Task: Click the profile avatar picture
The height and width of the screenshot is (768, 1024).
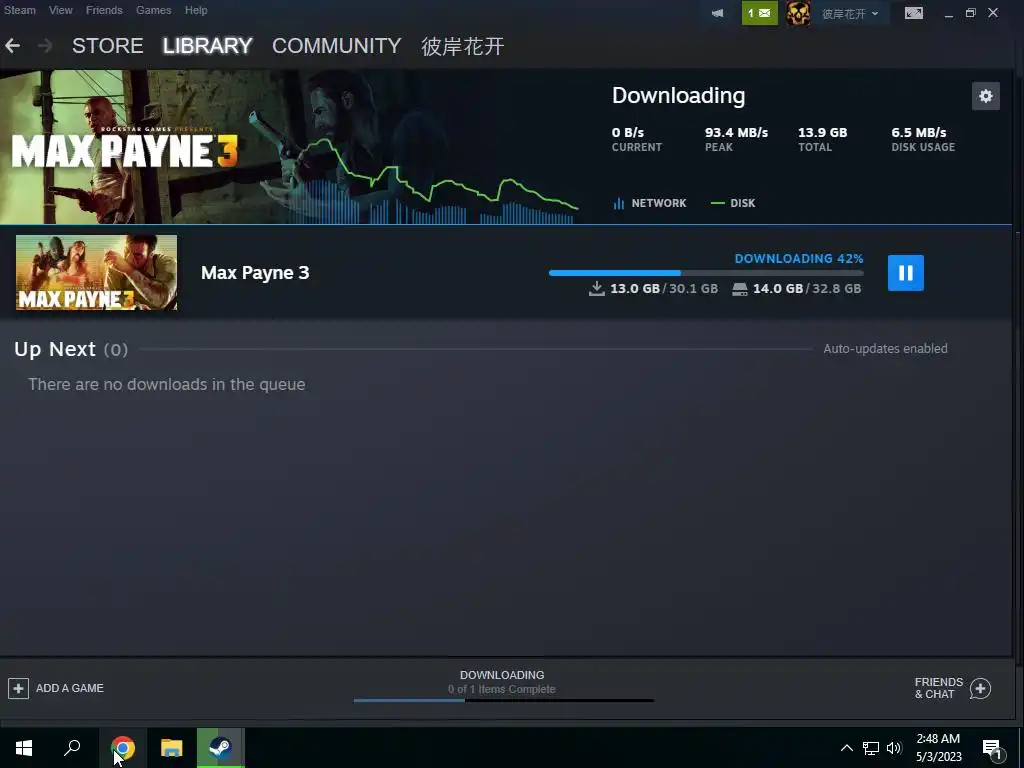Action: click(798, 13)
